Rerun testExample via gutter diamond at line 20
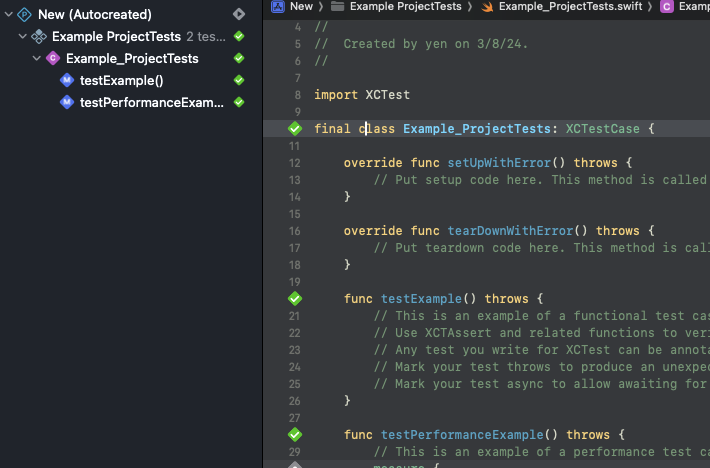Viewport: 710px width, 468px height. [295, 299]
